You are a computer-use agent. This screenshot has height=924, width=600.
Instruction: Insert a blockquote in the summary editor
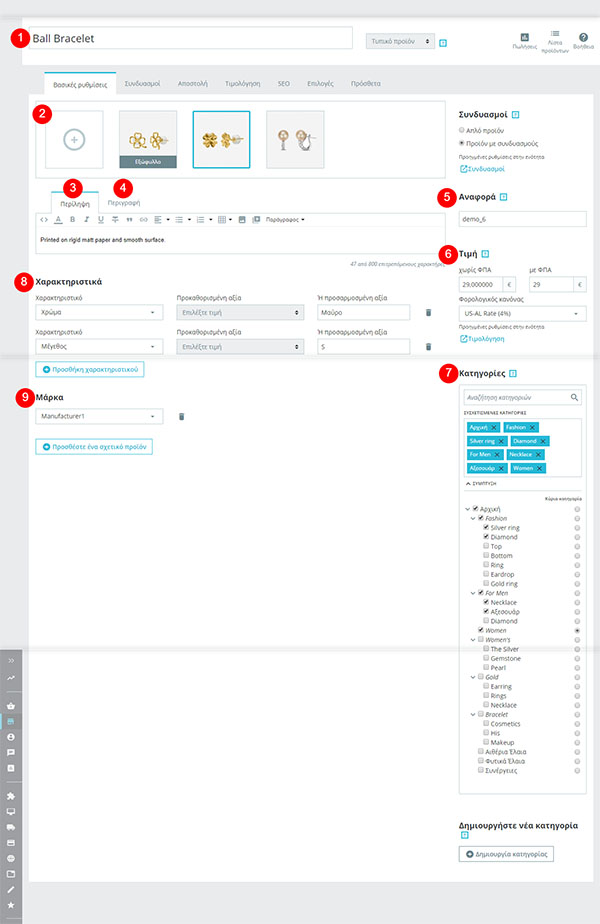tap(129, 220)
